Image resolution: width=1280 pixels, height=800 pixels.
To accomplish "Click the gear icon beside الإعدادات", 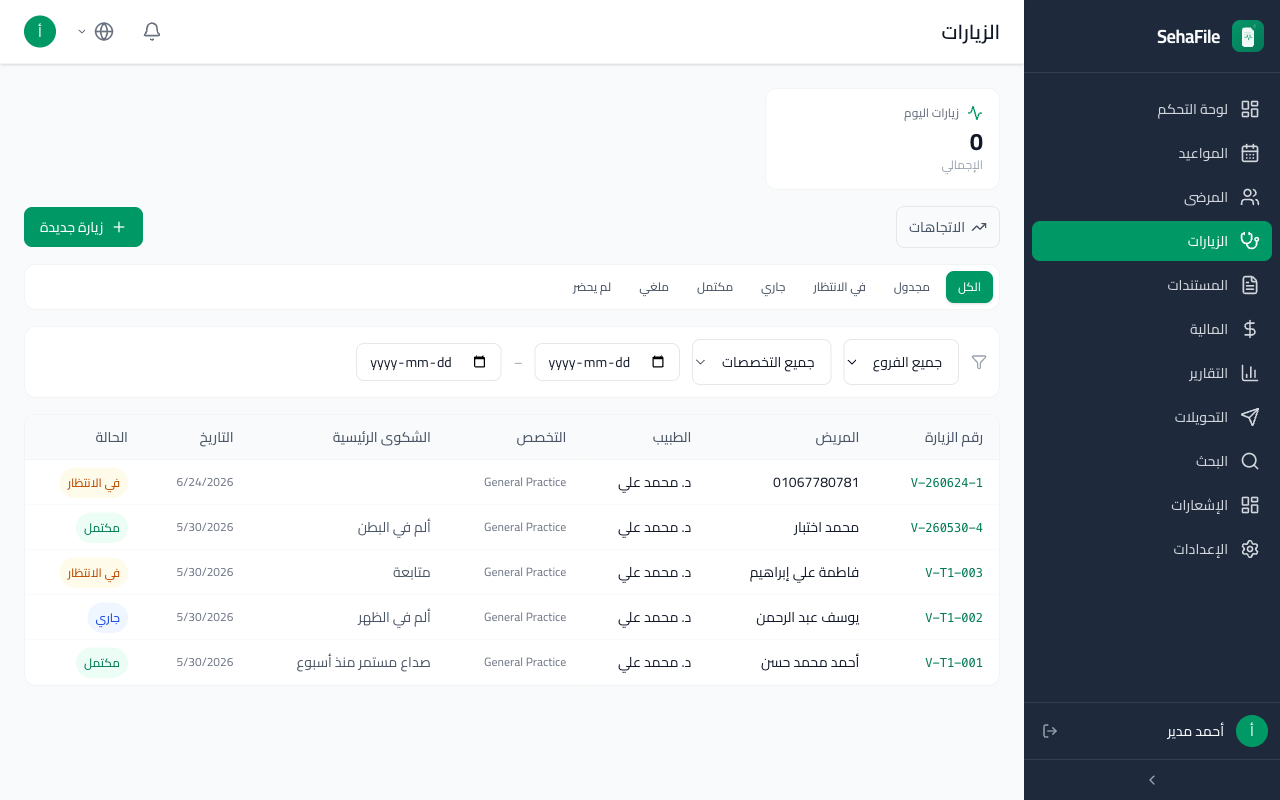I will tap(1250, 549).
